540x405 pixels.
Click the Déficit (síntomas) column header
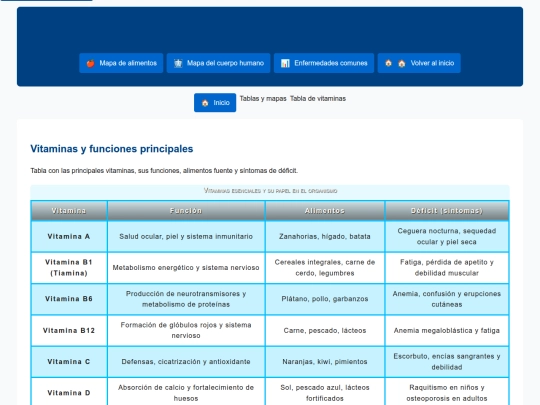[447, 211]
